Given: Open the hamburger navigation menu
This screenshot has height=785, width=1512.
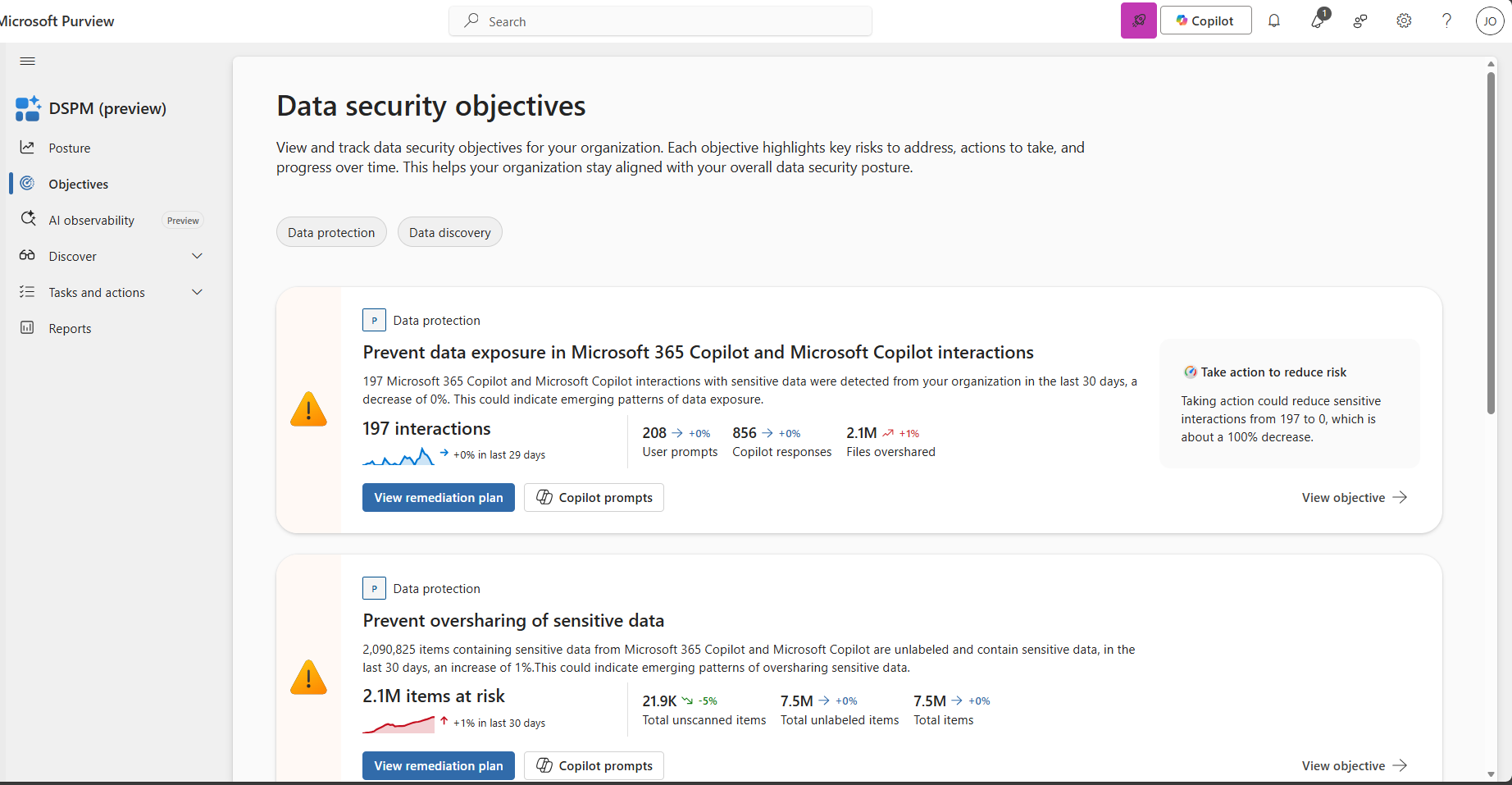Looking at the screenshot, I should (27, 62).
